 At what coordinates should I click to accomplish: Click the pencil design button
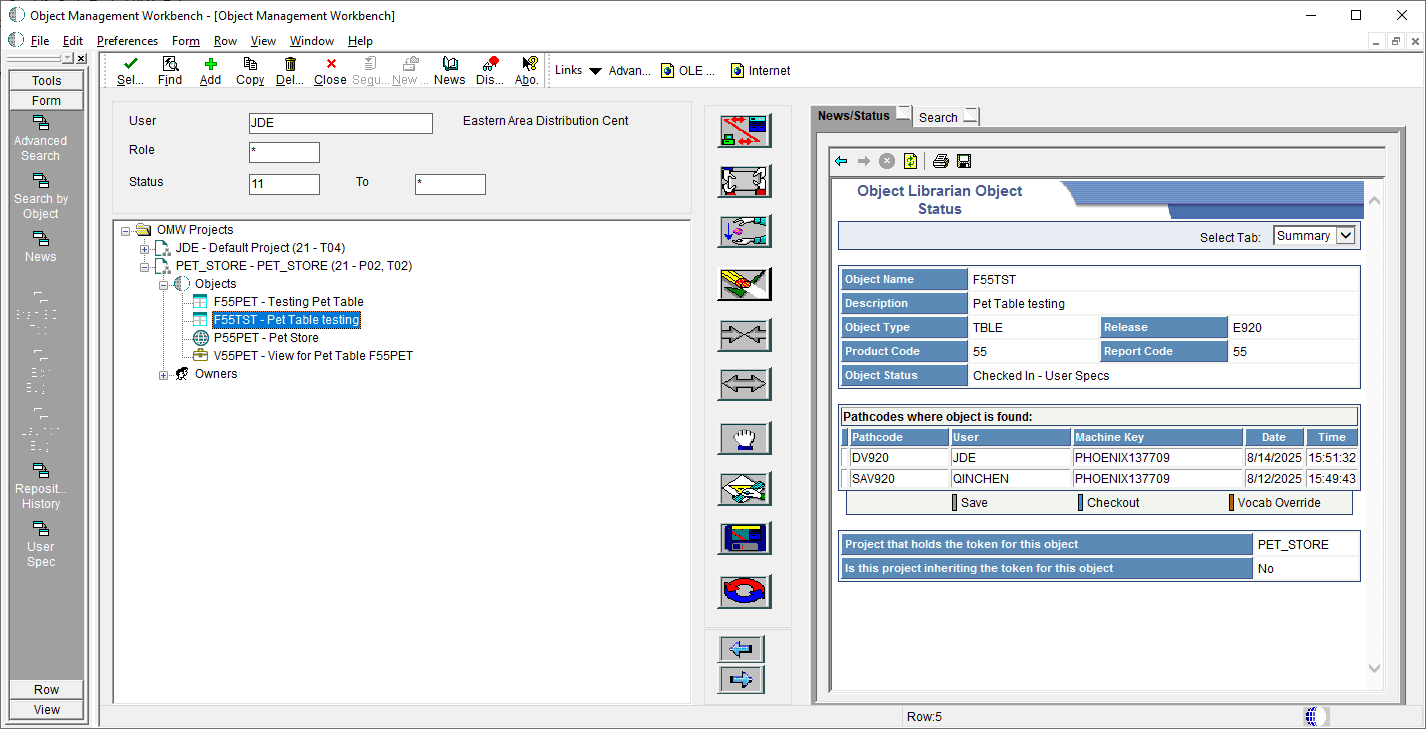pos(745,285)
